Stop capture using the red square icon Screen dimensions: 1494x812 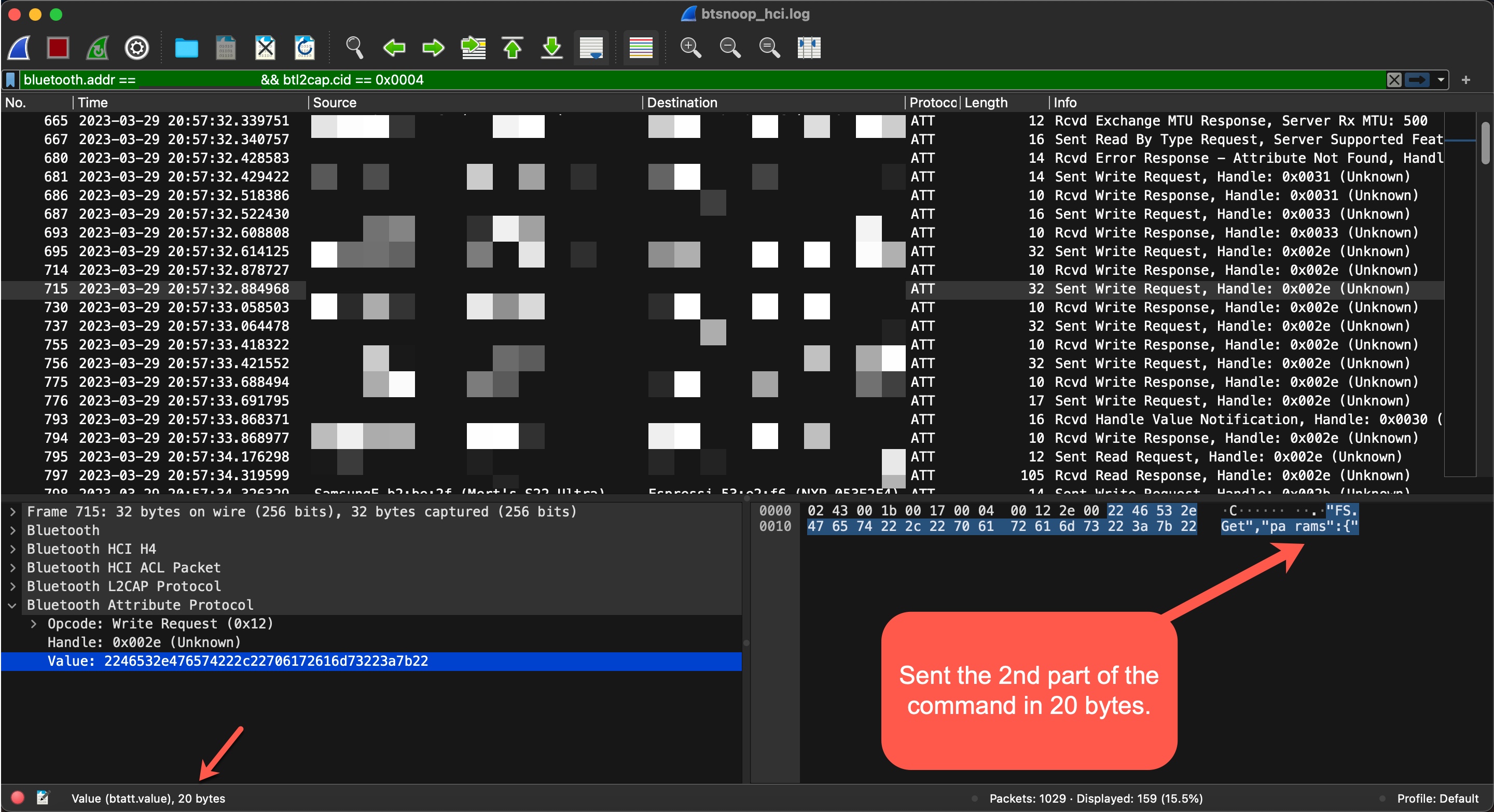[58, 48]
